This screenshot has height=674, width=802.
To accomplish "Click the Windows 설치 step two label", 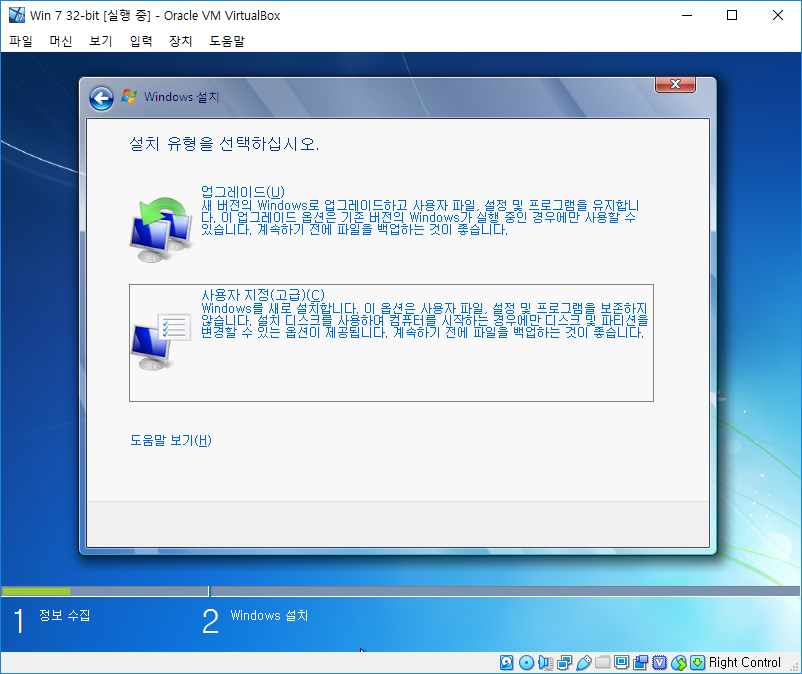I will (270, 615).
